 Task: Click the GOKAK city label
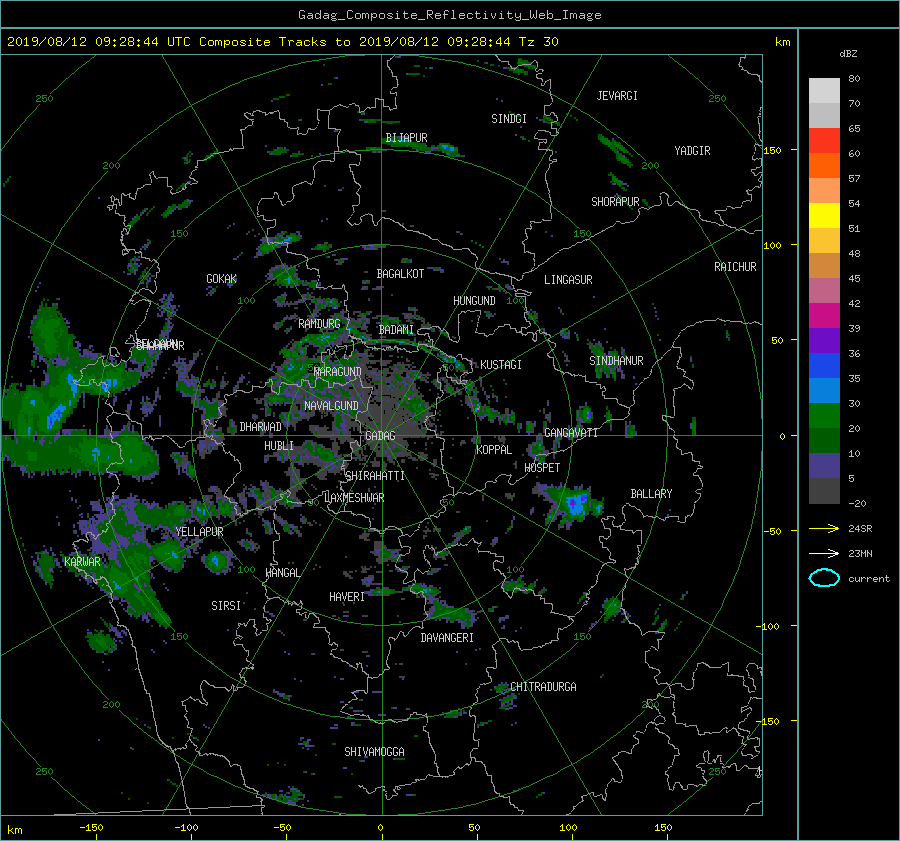pos(222,279)
